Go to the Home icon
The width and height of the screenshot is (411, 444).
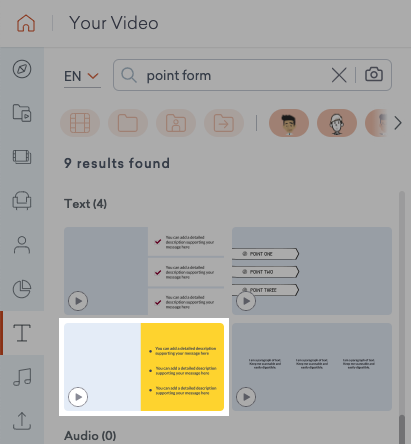click(x=26, y=23)
